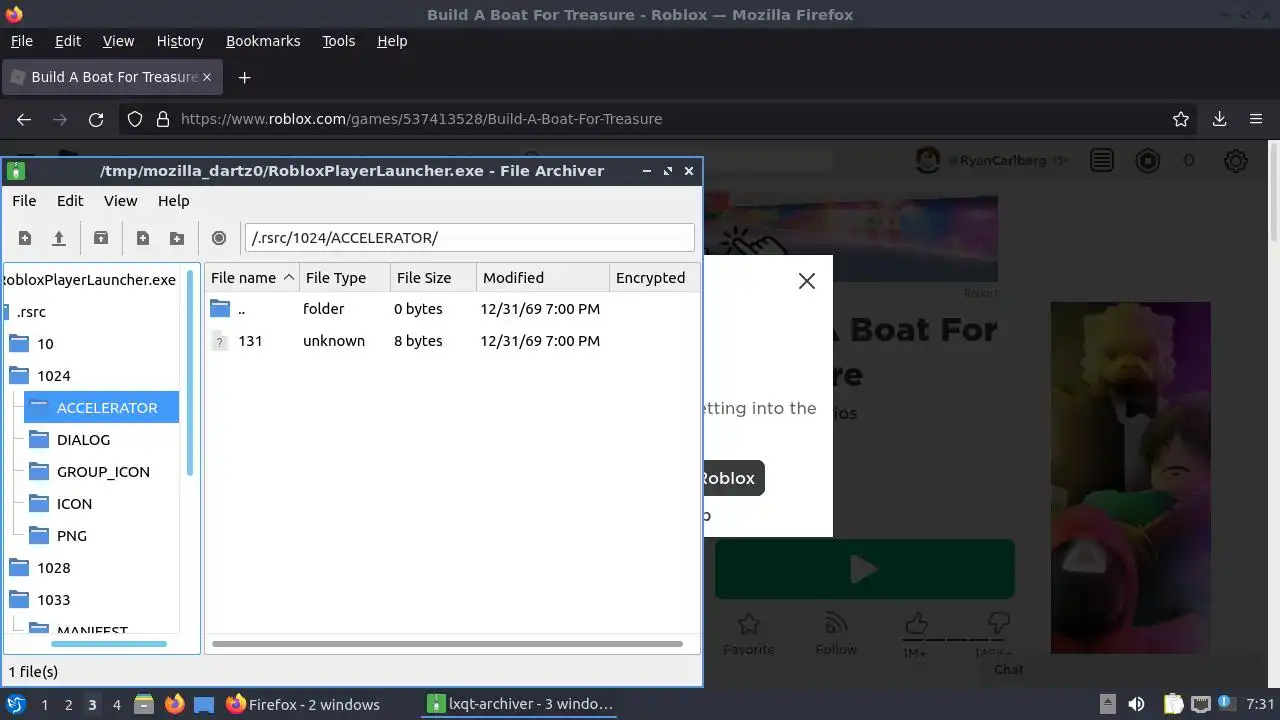Image resolution: width=1280 pixels, height=720 pixels.
Task: Open a new Firefox tab
Action: [x=244, y=77]
